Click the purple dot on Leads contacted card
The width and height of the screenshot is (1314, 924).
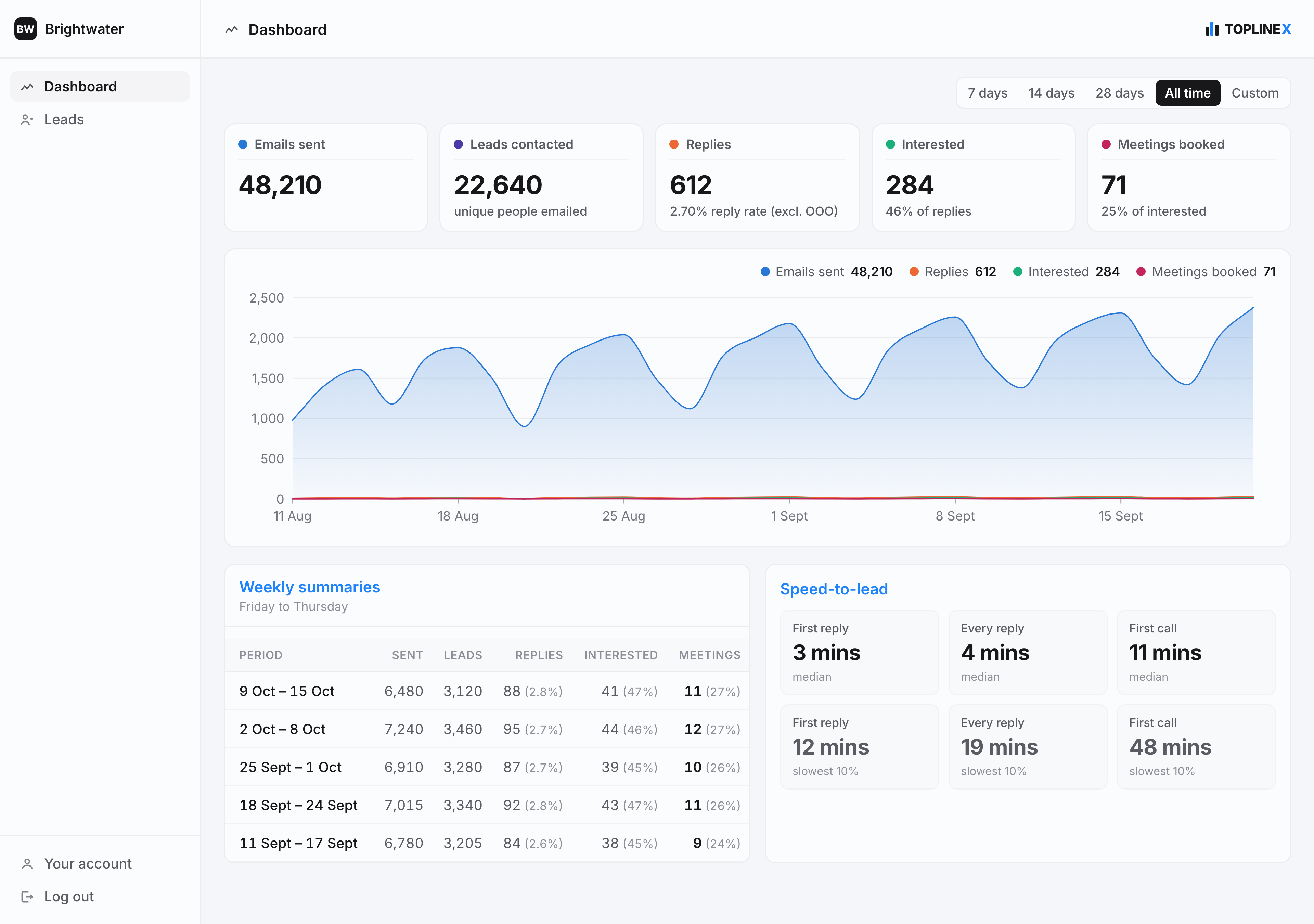pos(459,144)
